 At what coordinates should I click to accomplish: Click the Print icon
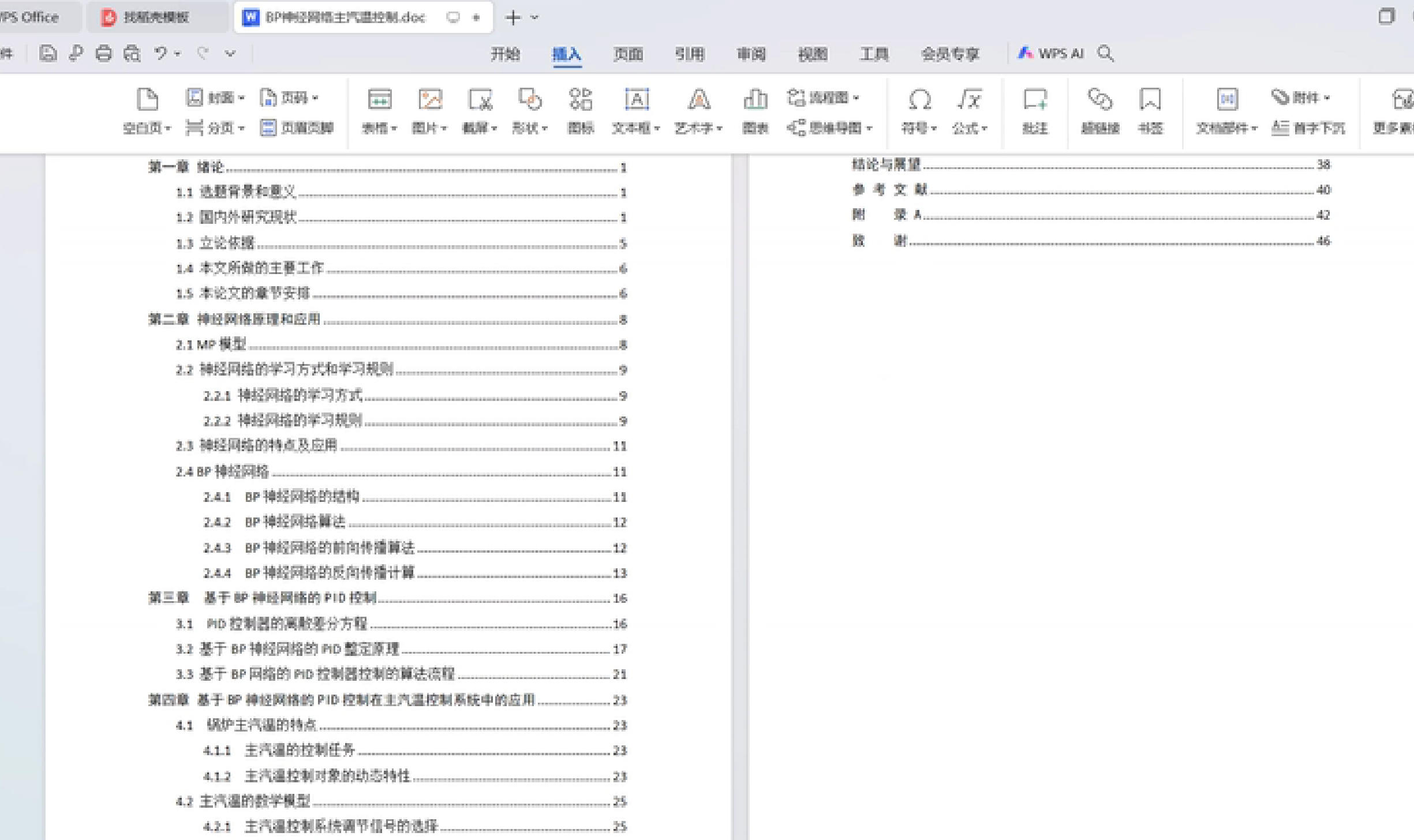(x=104, y=54)
